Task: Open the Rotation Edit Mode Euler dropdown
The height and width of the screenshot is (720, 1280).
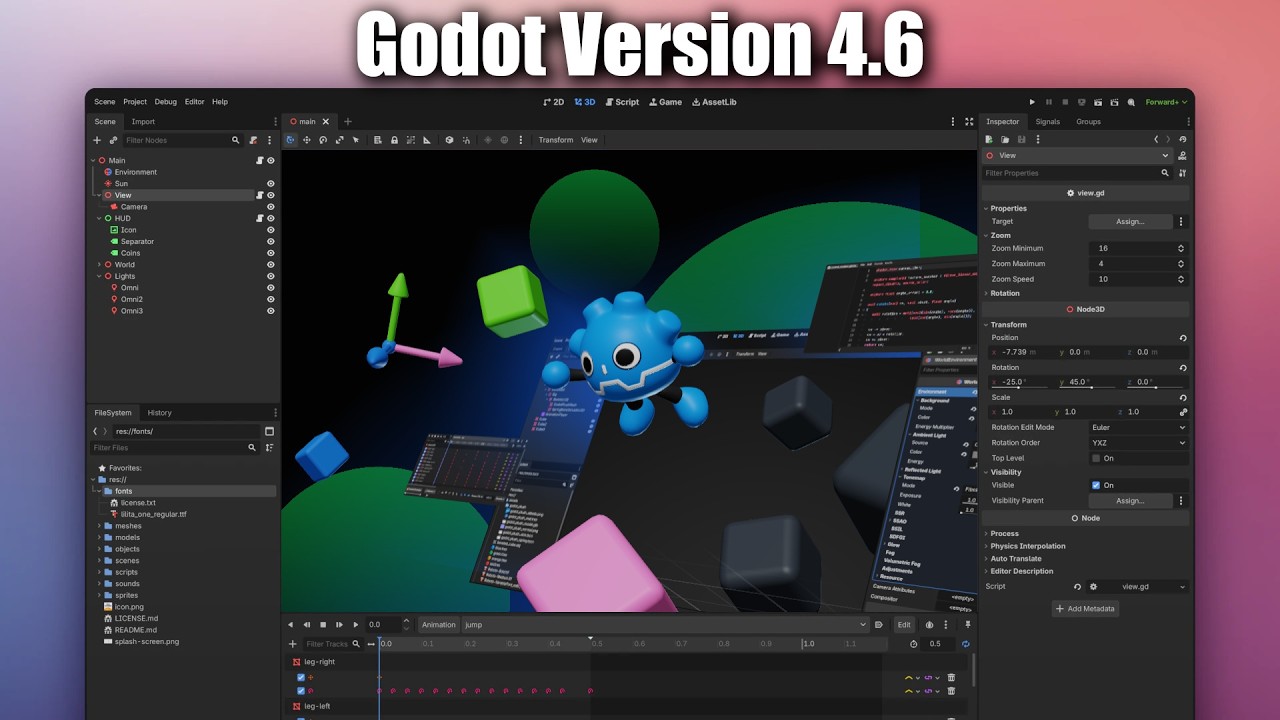Action: pos(1138,427)
